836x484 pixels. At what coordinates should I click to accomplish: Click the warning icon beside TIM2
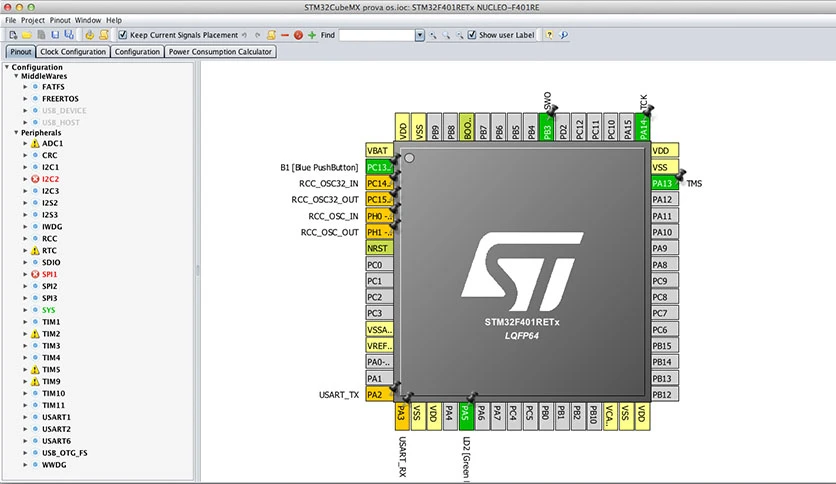pyautogui.click(x=35, y=334)
